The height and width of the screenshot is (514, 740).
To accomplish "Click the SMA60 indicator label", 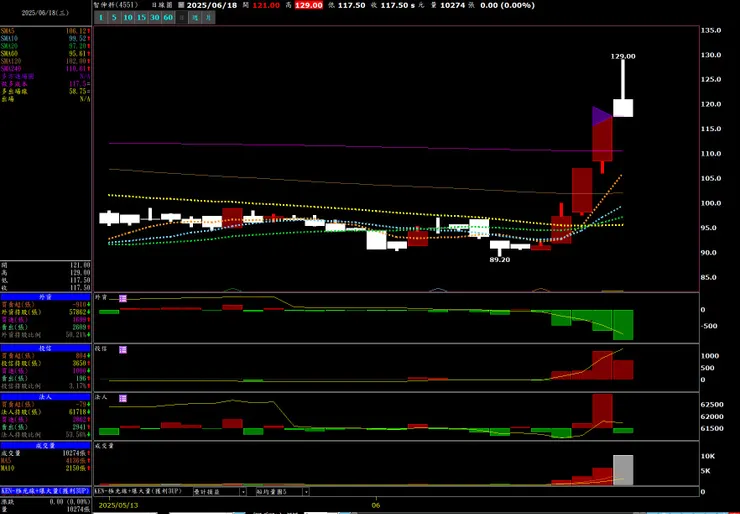I will 10,54.
